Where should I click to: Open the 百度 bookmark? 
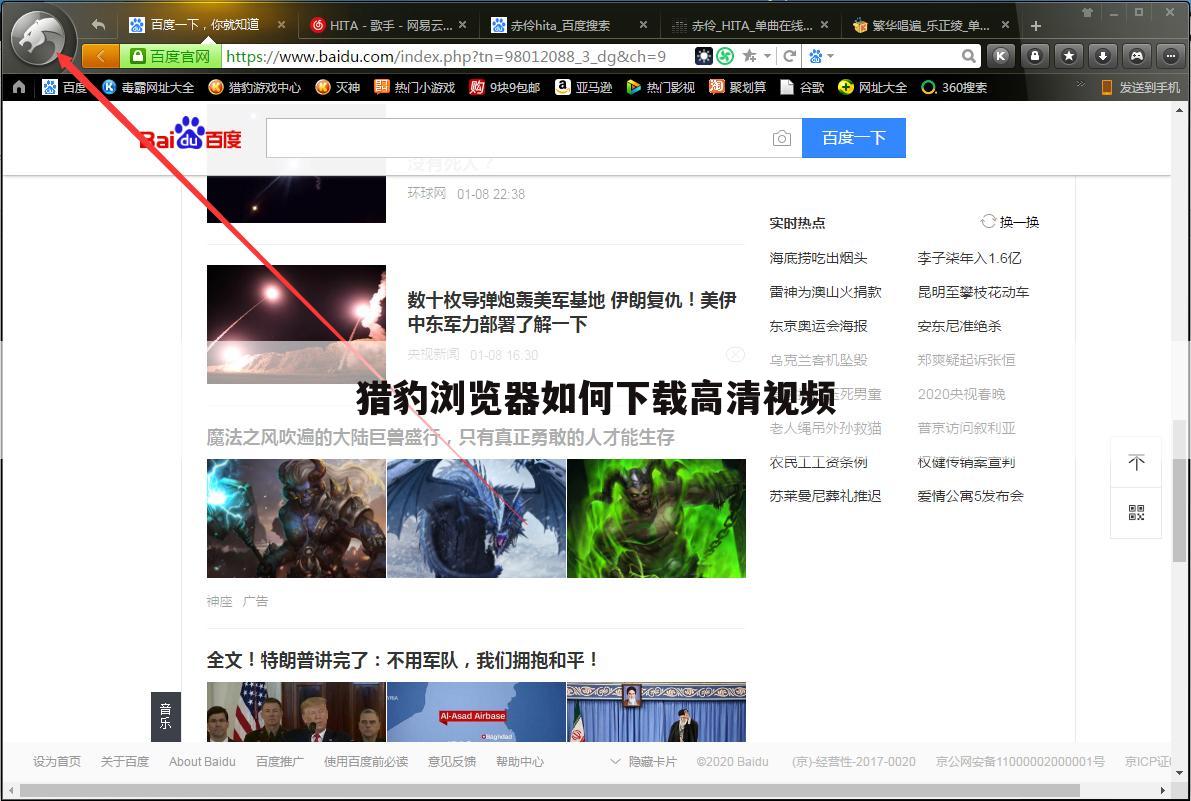[x=65, y=87]
